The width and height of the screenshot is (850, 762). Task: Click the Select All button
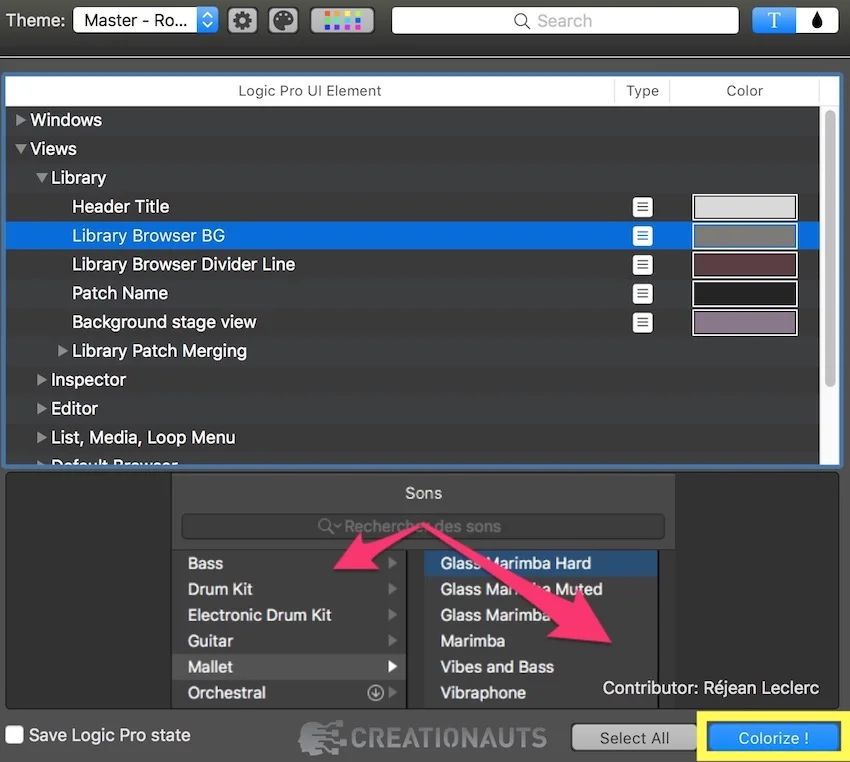point(634,738)
